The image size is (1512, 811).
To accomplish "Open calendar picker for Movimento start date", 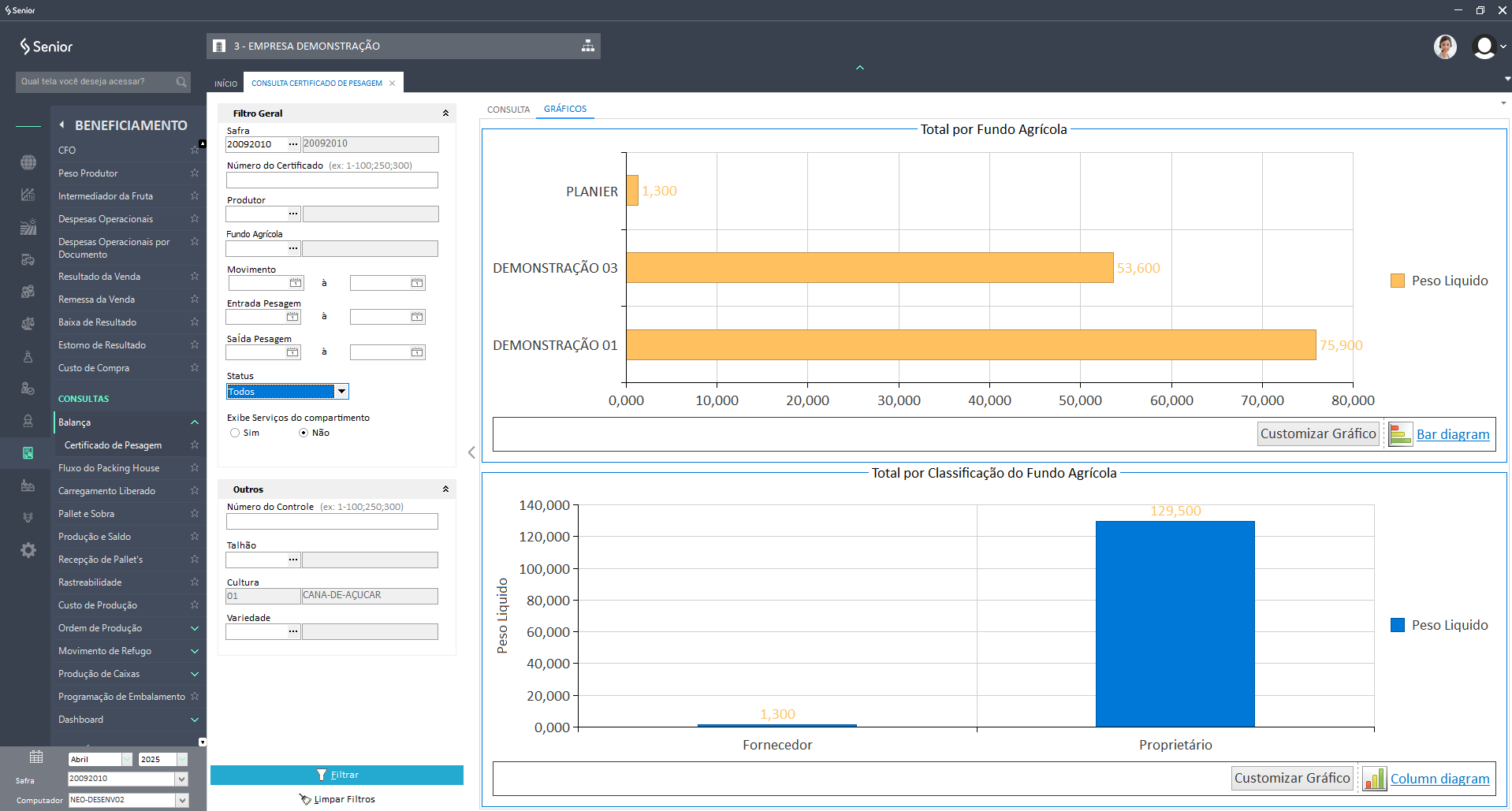I will click(296, 283).
